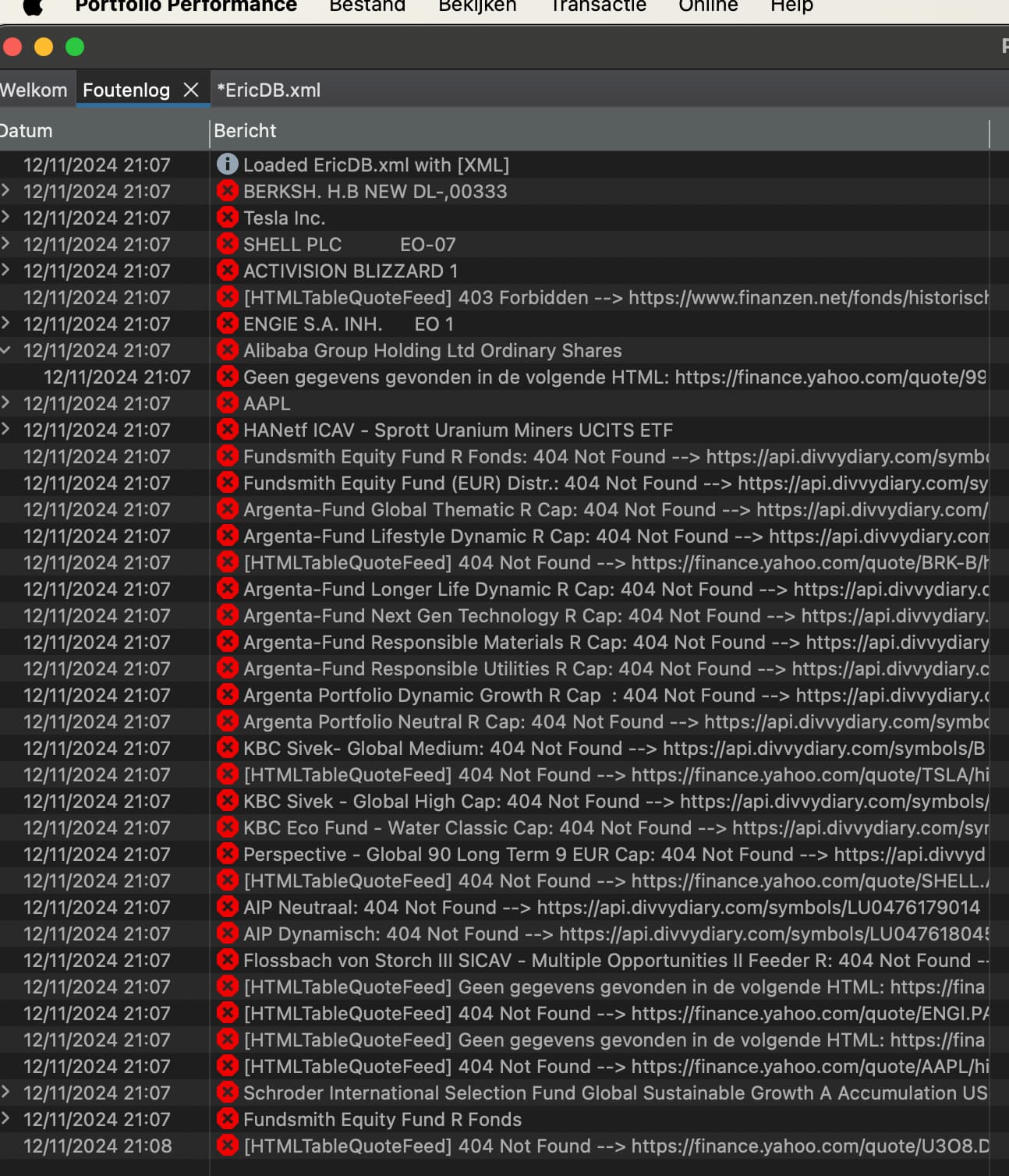The width and height of the screenshot is (1009, 1176).
Task: Expand the AAPL error row
Action: (6, 402)
